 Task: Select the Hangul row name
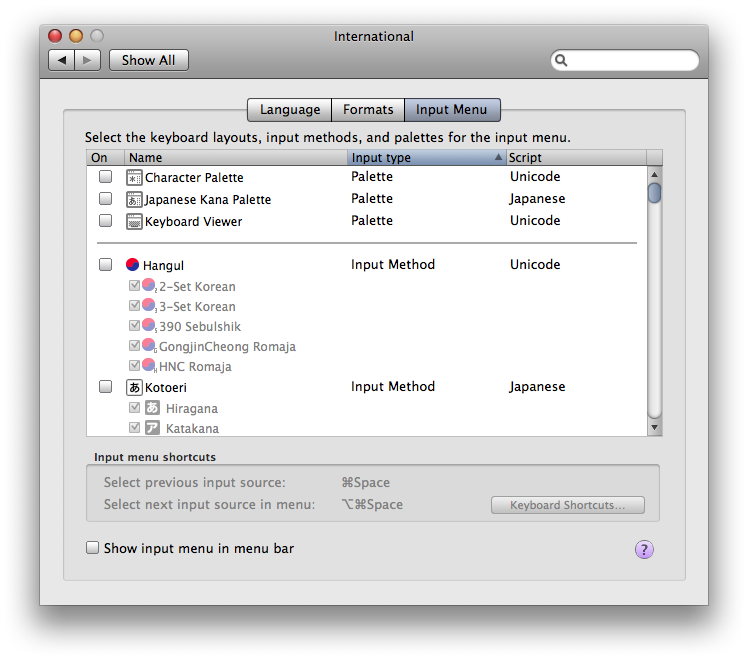[x=163, y=266]
